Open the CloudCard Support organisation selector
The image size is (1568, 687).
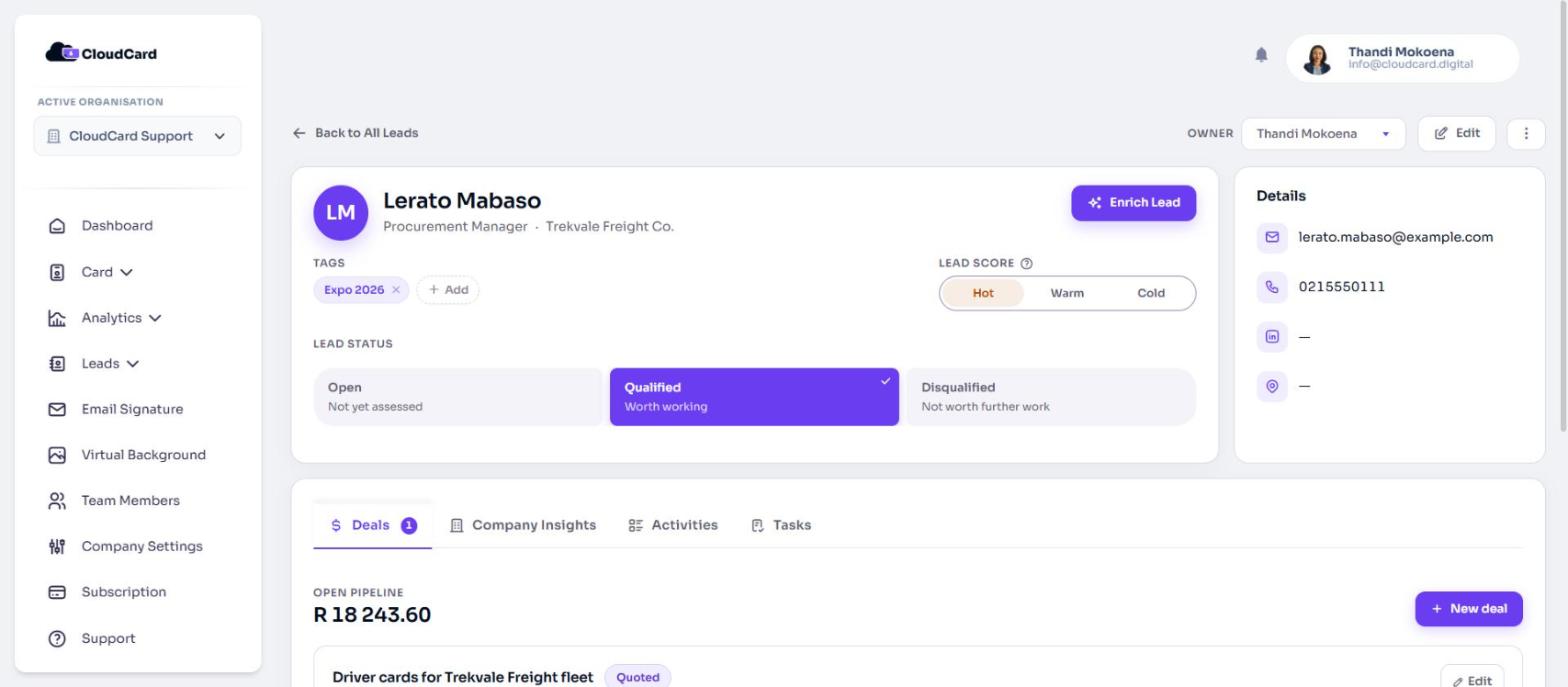137,136
